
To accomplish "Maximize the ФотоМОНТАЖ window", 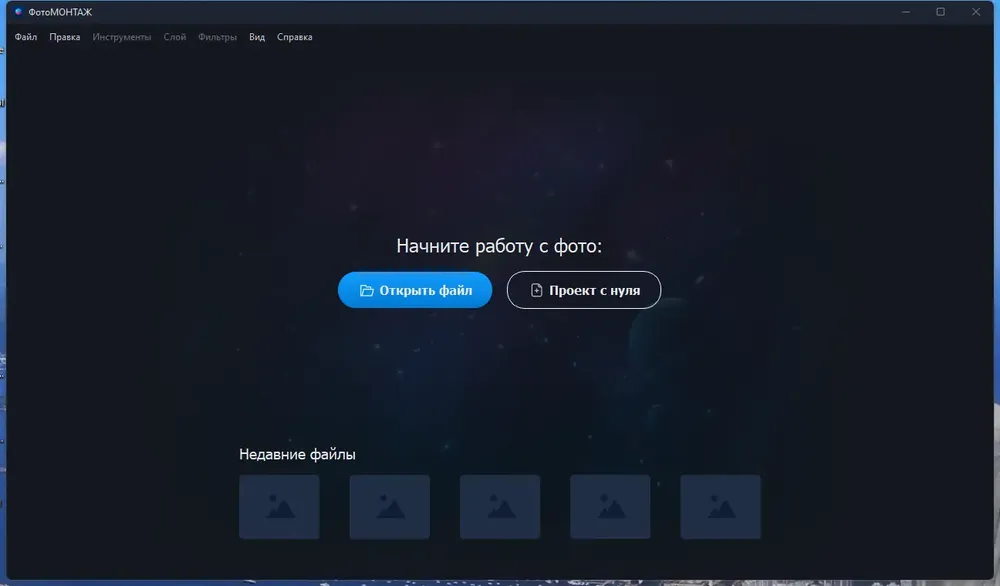I will tap(941, 12).
